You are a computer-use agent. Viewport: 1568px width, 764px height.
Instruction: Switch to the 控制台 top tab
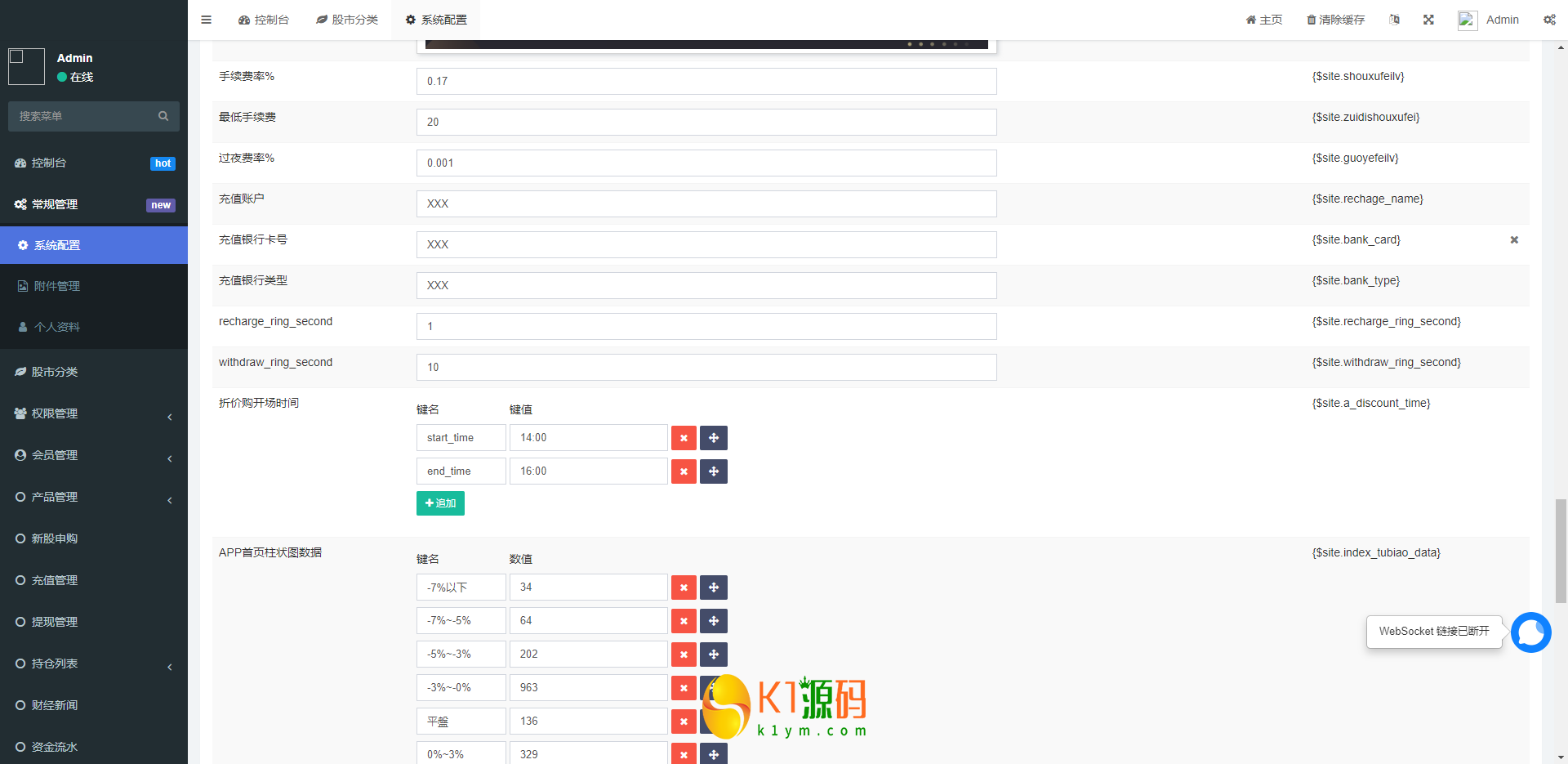[x=264, y=20]
